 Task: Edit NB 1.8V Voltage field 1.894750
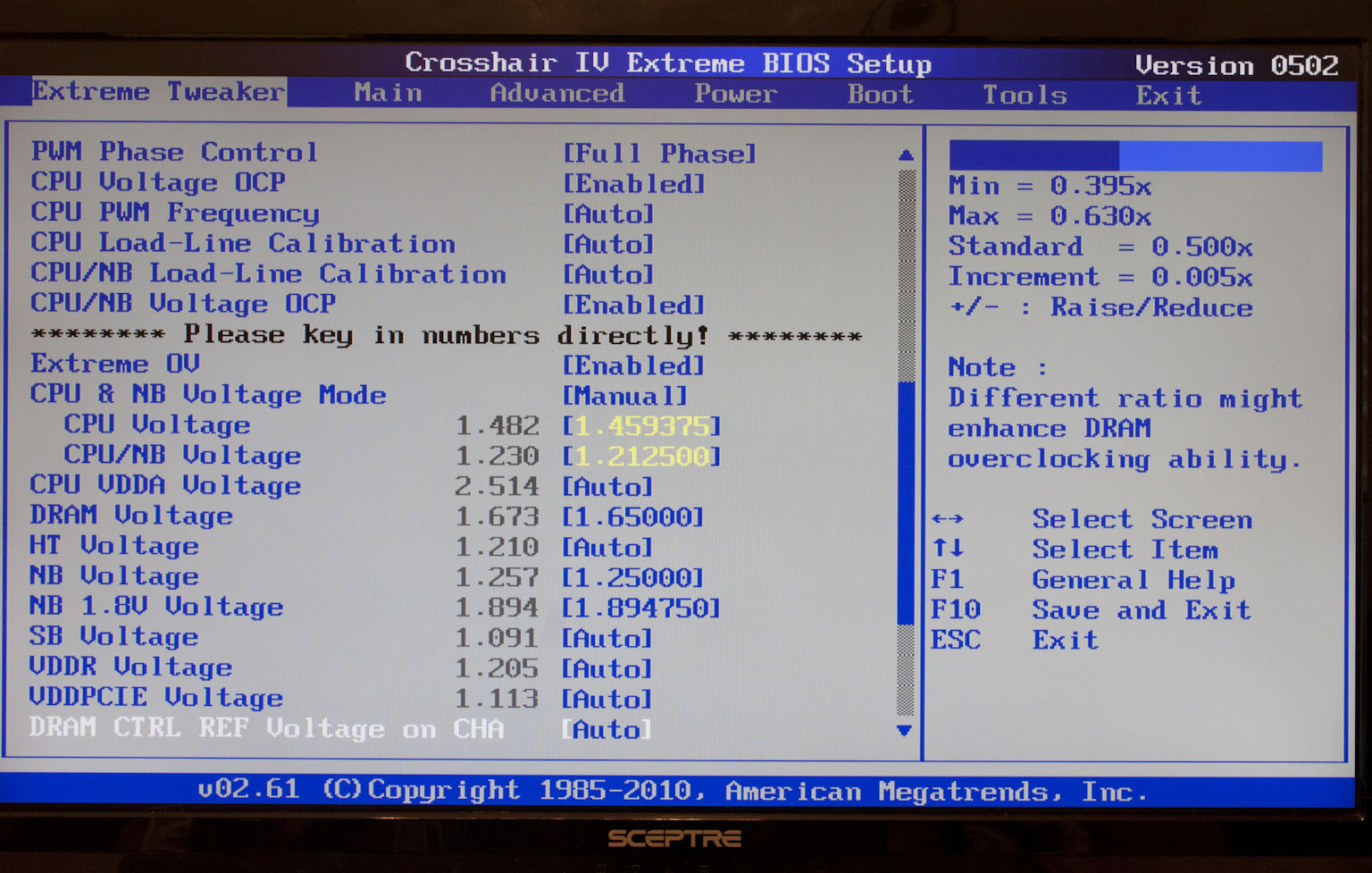(x=641, y=609)
